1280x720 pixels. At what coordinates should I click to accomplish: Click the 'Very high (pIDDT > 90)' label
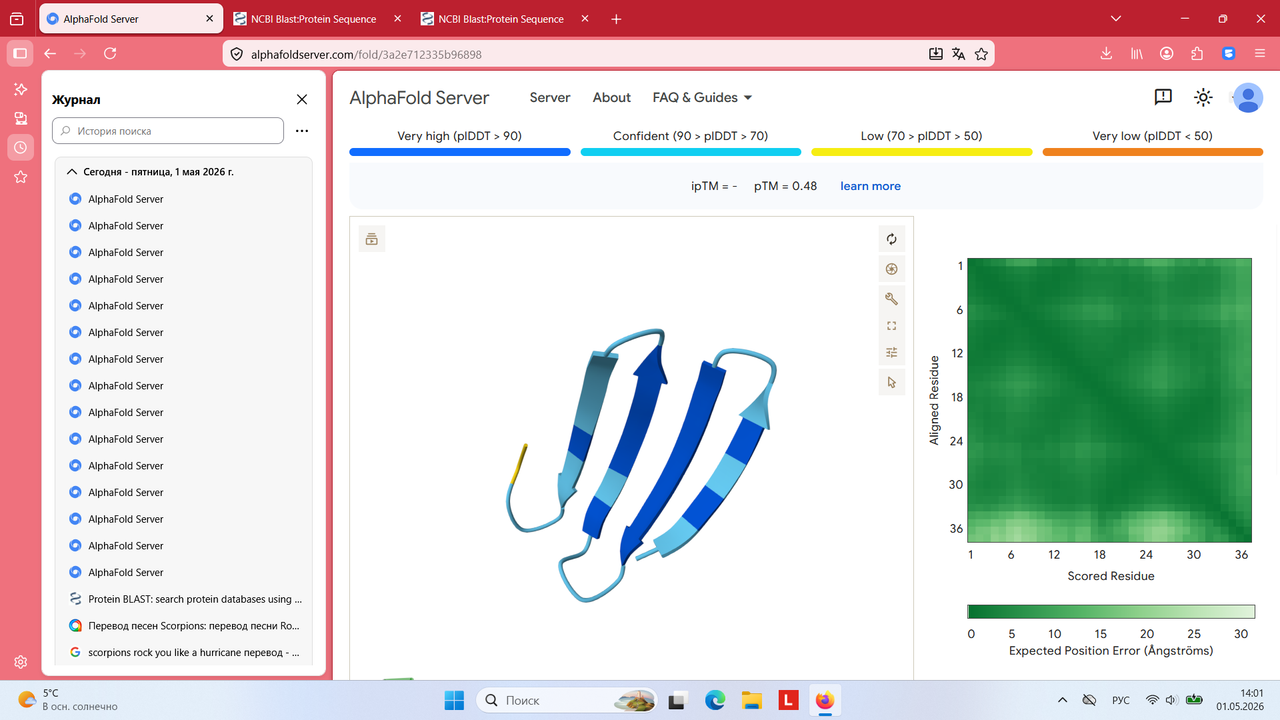click(x=459, y=136)
